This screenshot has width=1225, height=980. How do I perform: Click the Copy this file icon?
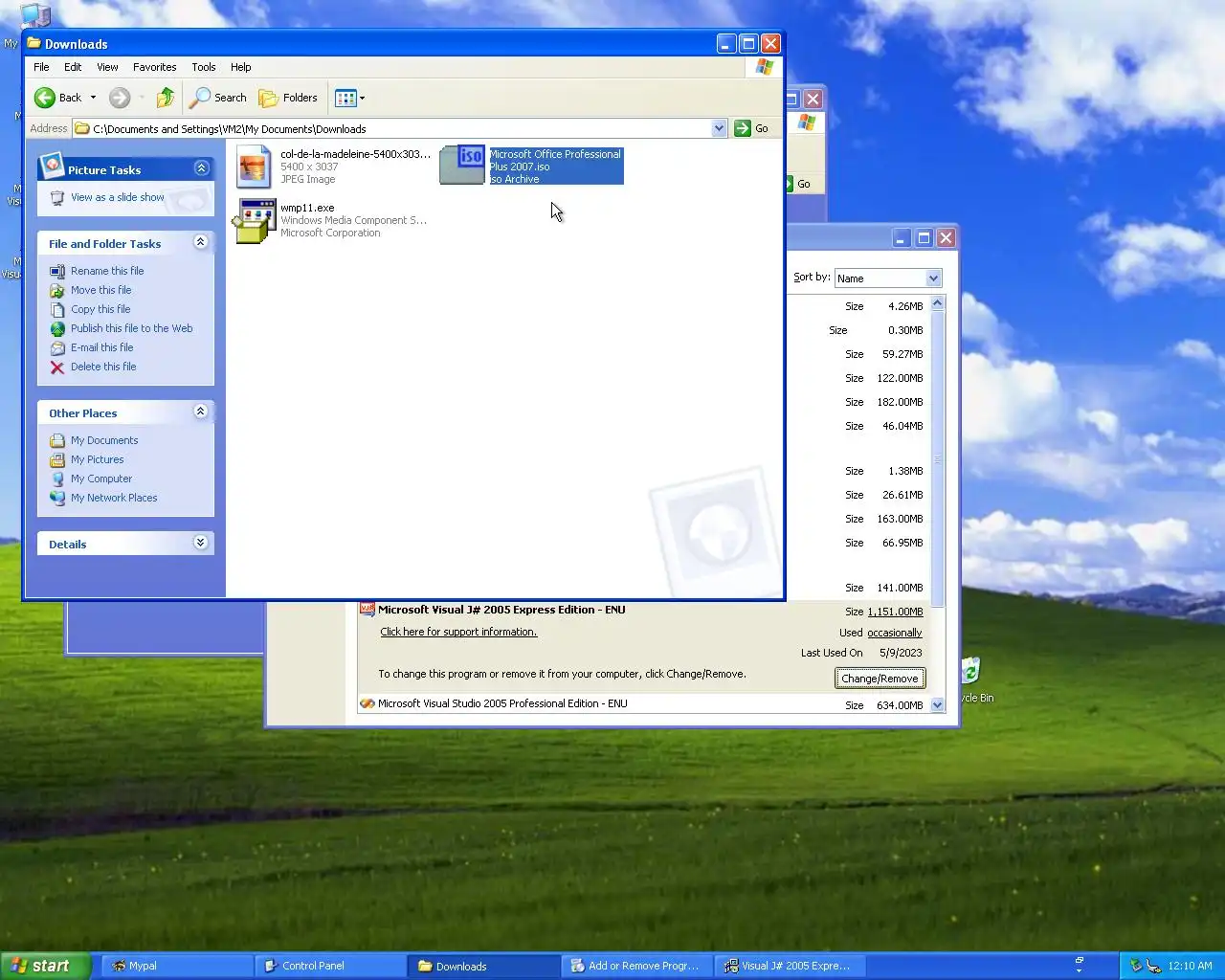click(57, 309)
